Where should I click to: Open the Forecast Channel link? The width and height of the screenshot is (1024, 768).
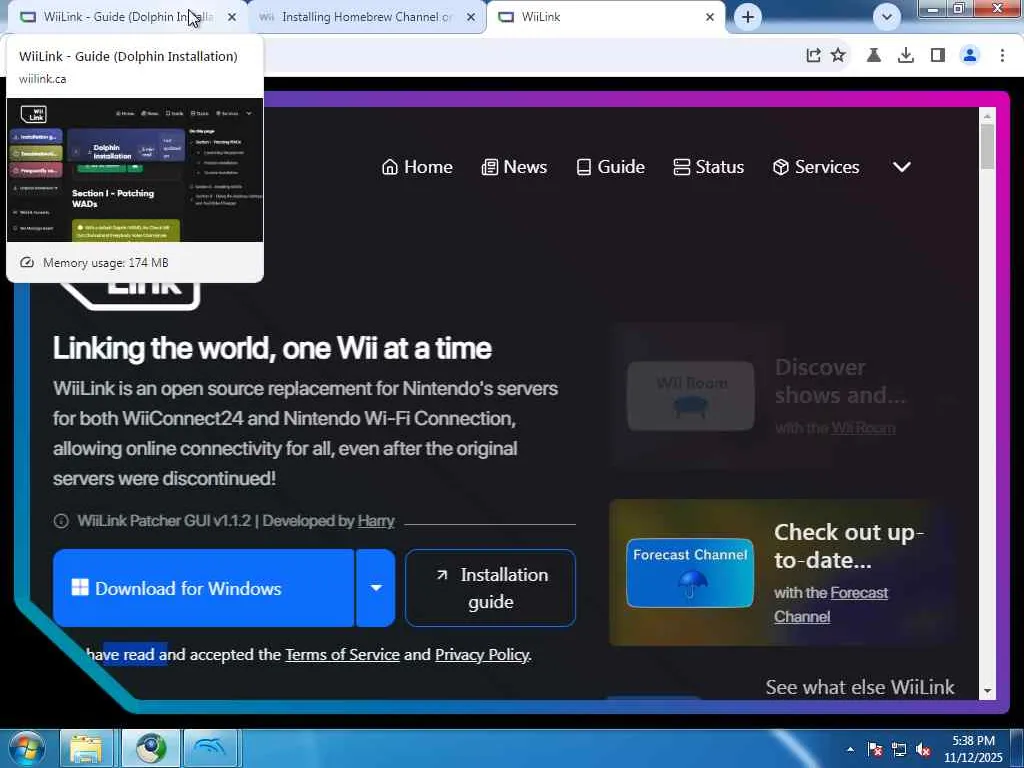point(831,605)
